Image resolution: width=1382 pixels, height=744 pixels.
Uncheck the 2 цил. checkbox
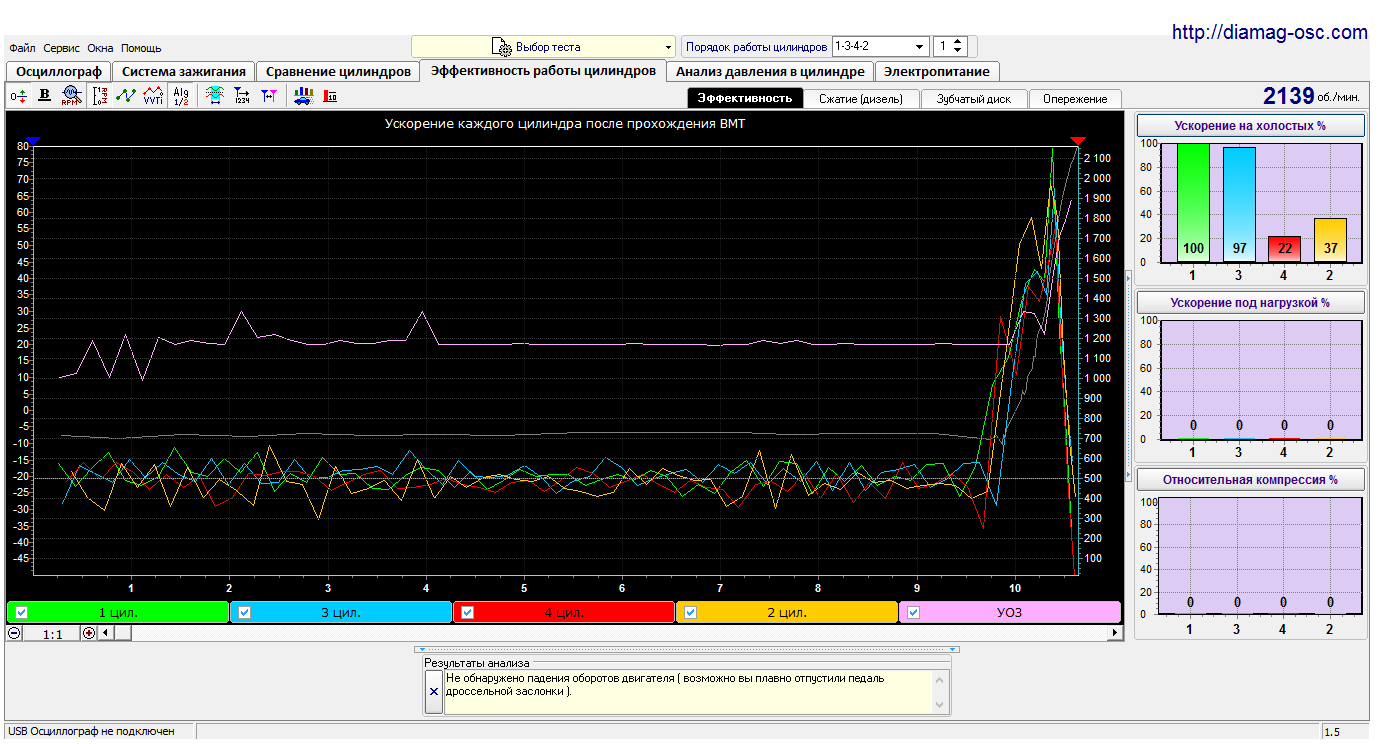pos(690,613)
